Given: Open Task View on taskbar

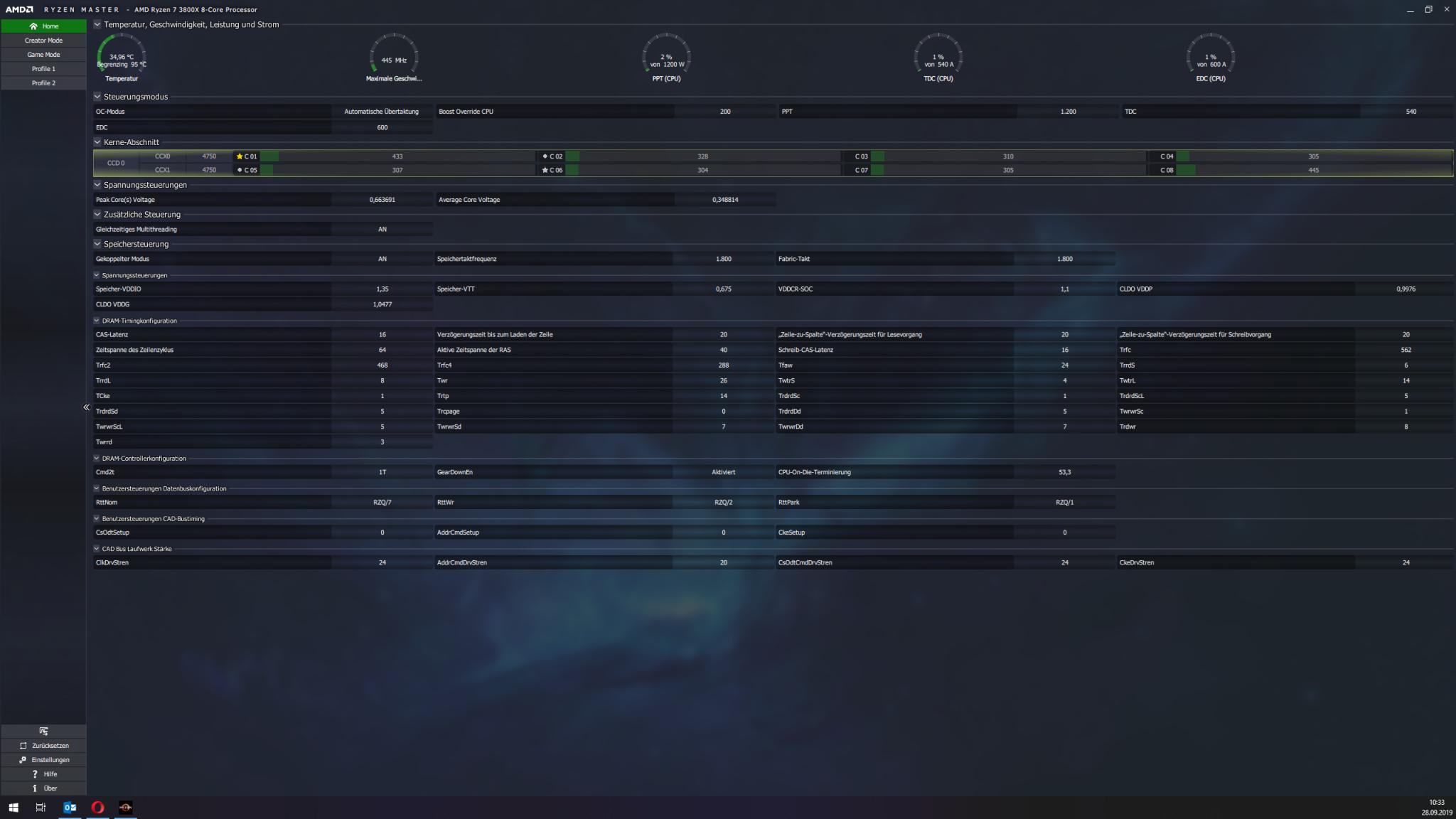Looking at the screenshot, I should coord(41,808).
